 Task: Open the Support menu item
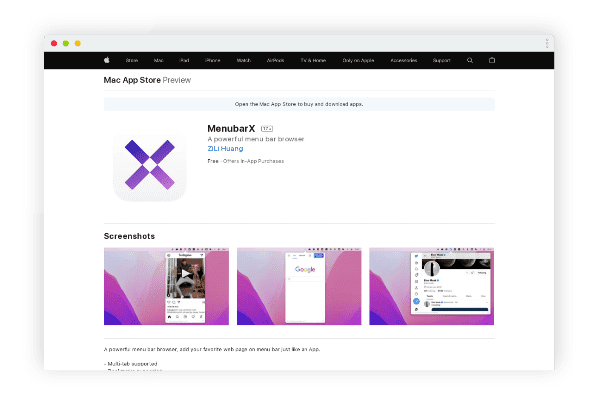[x=442, y=60]
